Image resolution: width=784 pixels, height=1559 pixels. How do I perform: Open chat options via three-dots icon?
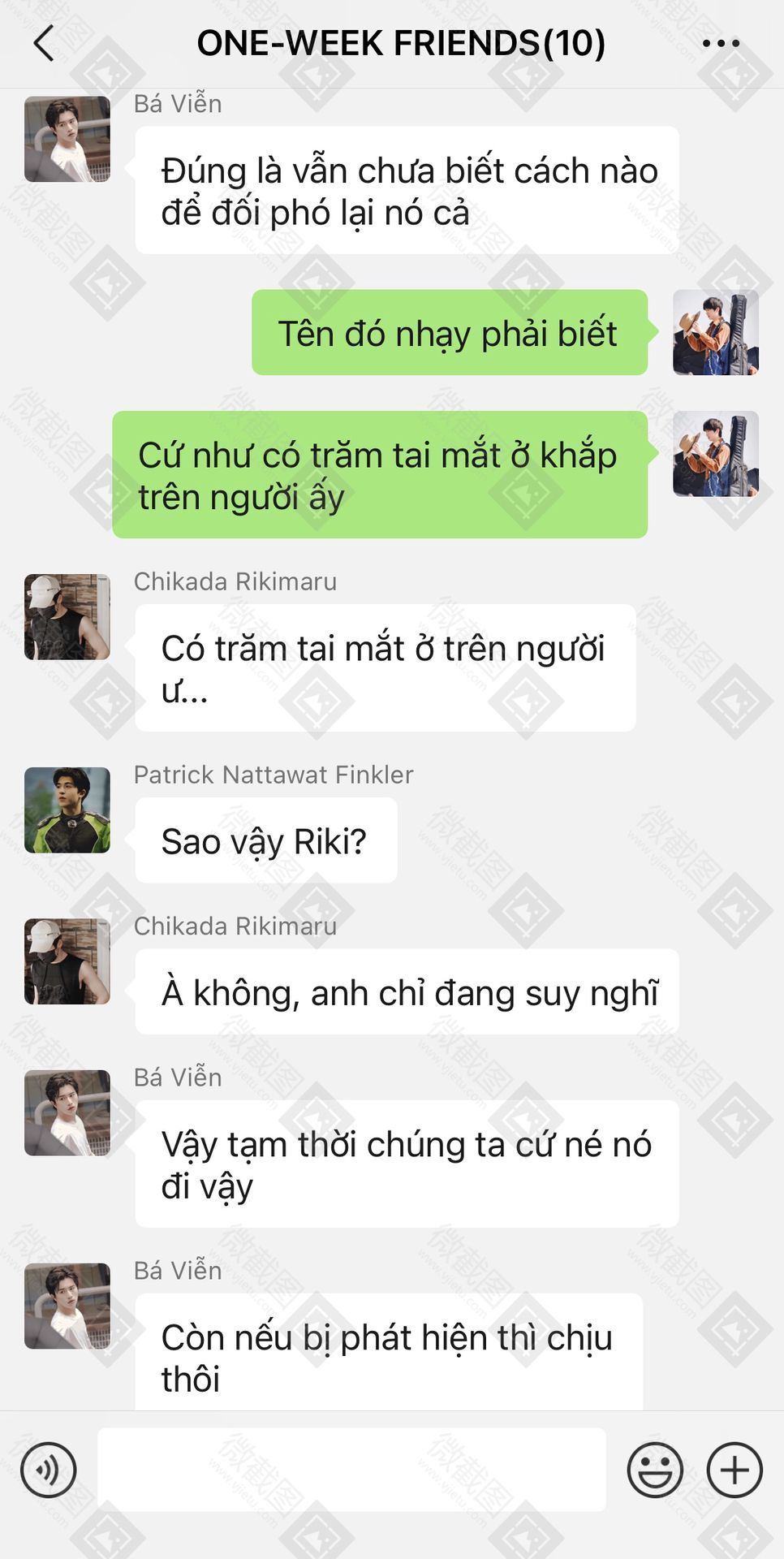[721, 43]
